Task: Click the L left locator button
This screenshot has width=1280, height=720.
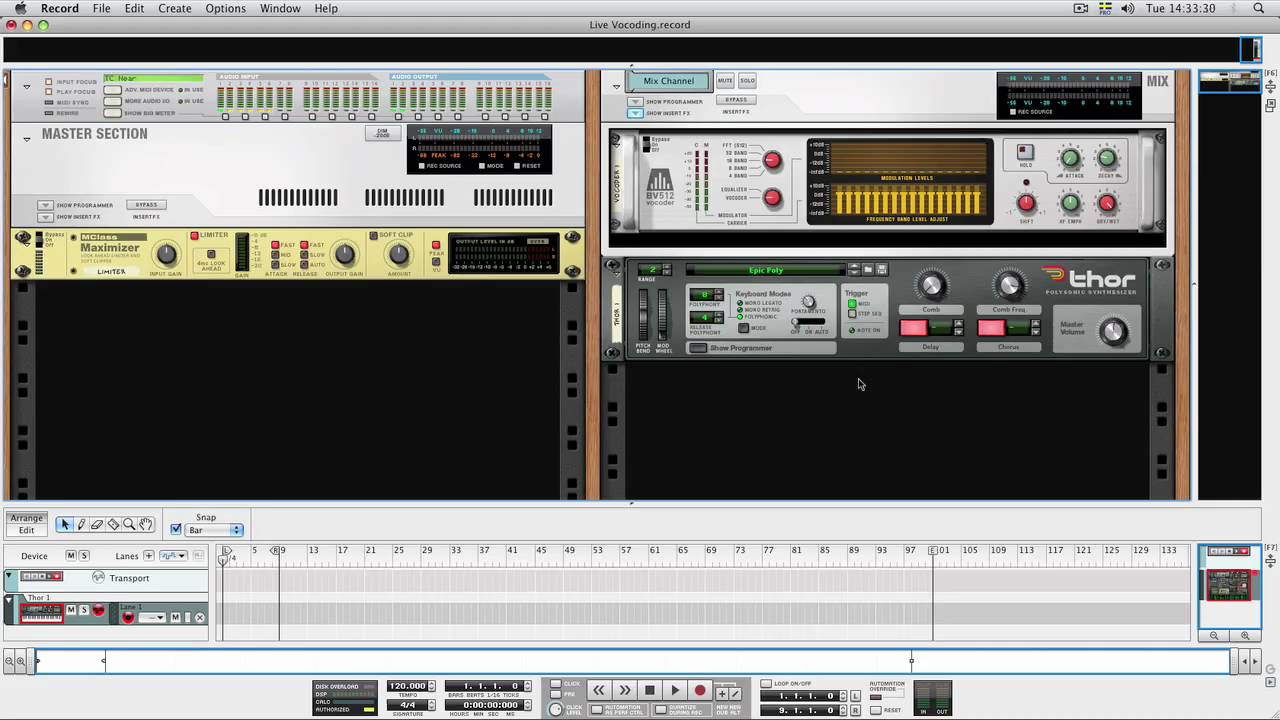Action: [855, 696]
